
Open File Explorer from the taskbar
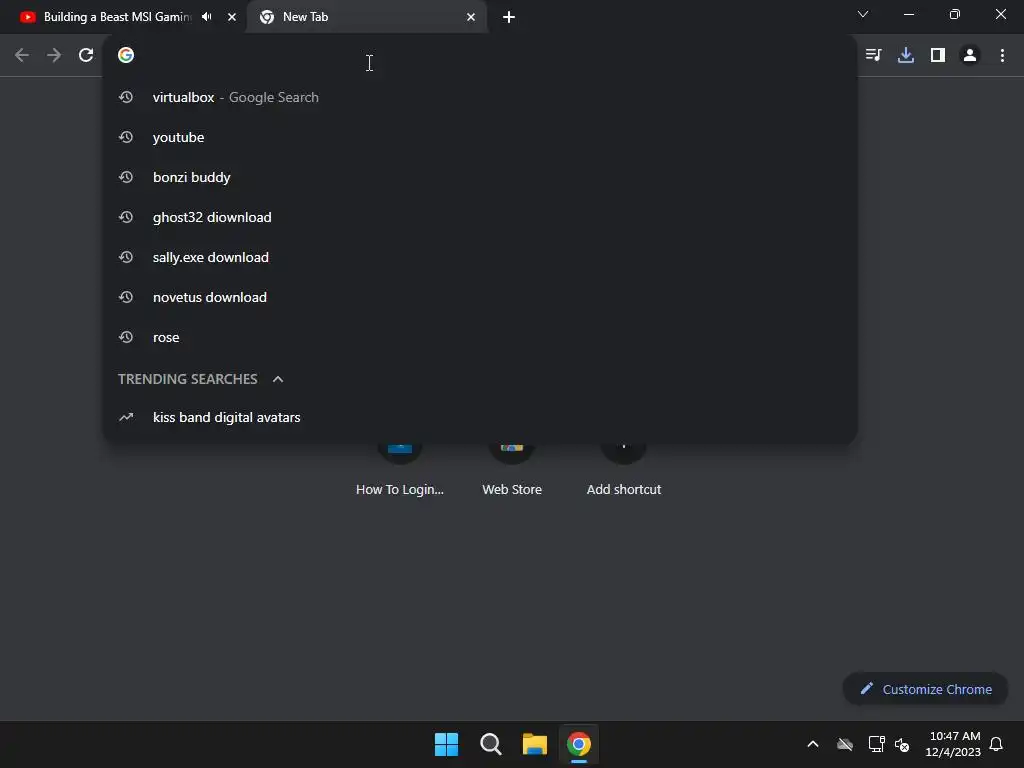tap(535, 744)
